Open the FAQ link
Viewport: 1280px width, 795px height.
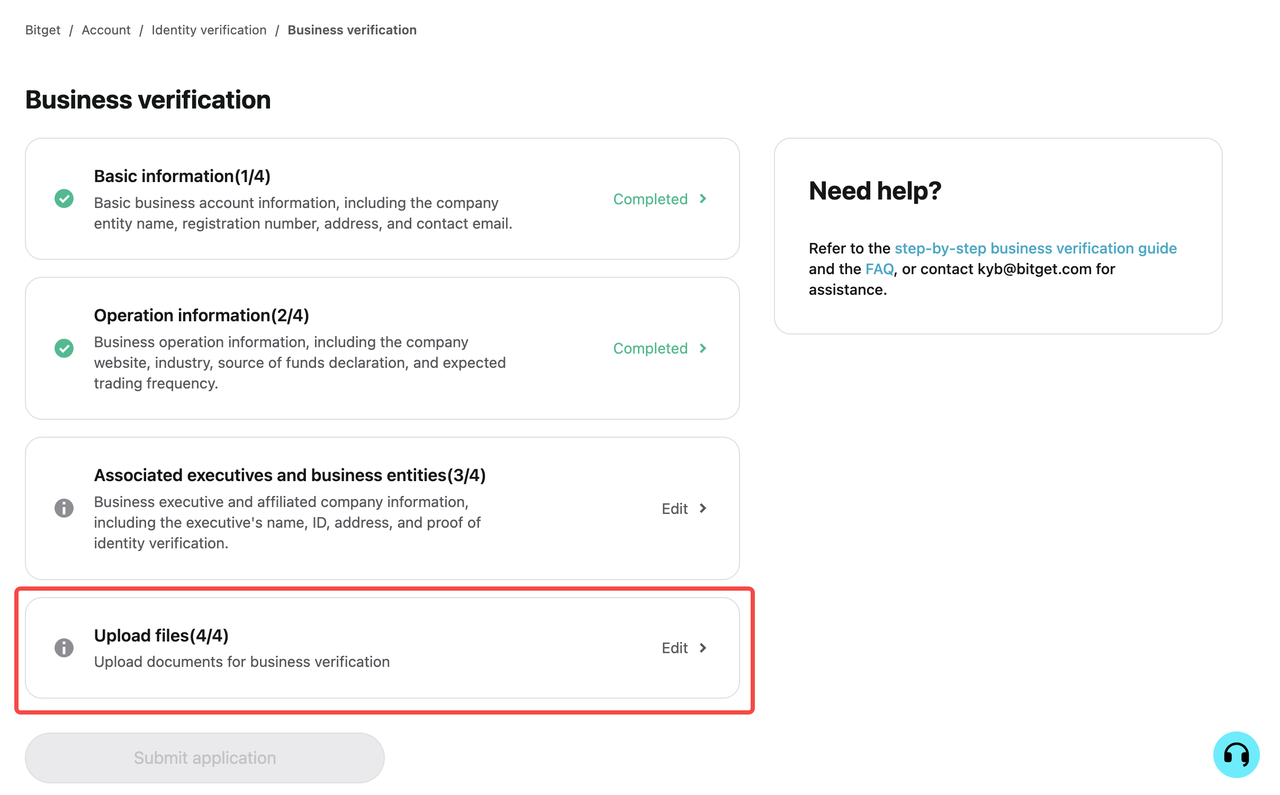click(x=879, y=269)
